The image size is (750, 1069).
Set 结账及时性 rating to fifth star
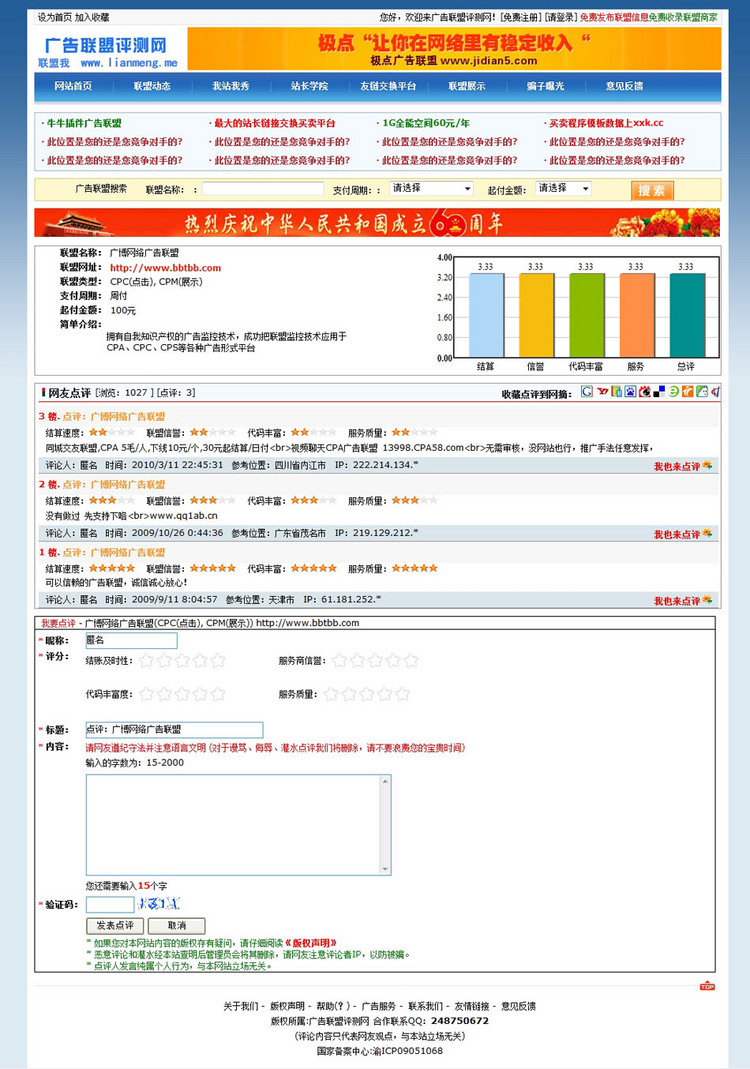218,660
